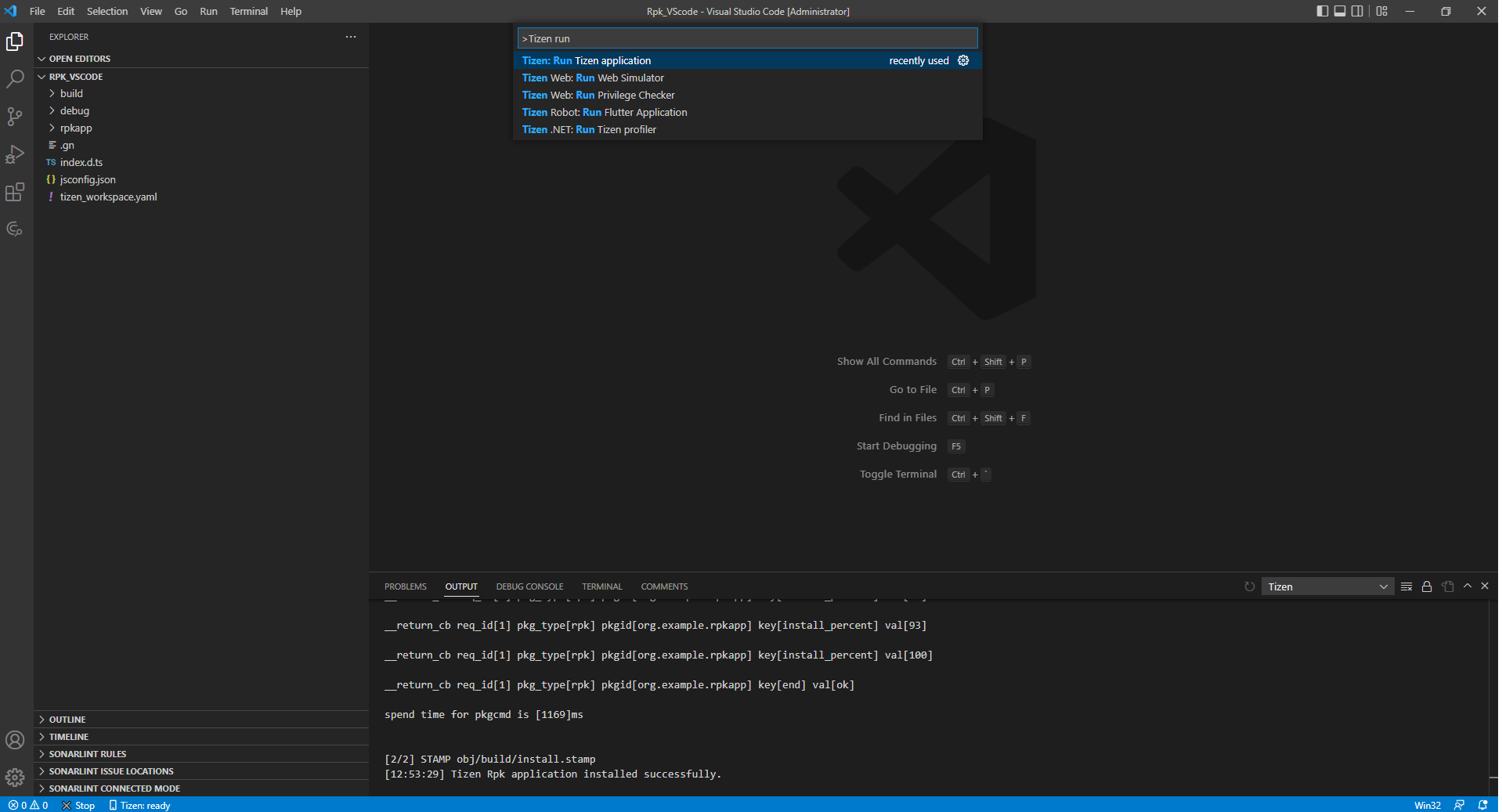Click the gear icon next to 'Tizen: Run Tizen application'
The image size is (1502, 812).
(963, 60)
